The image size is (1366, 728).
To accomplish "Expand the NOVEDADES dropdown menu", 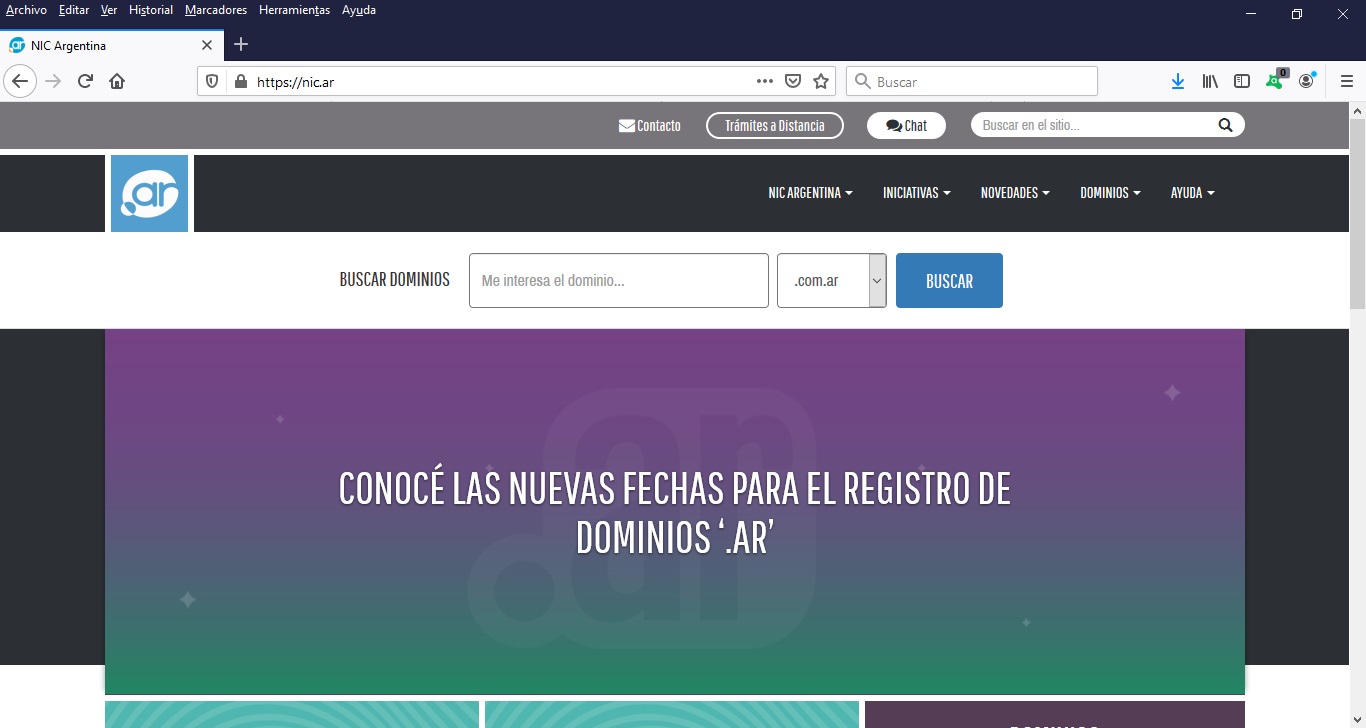I will [x=1015, y=193].
